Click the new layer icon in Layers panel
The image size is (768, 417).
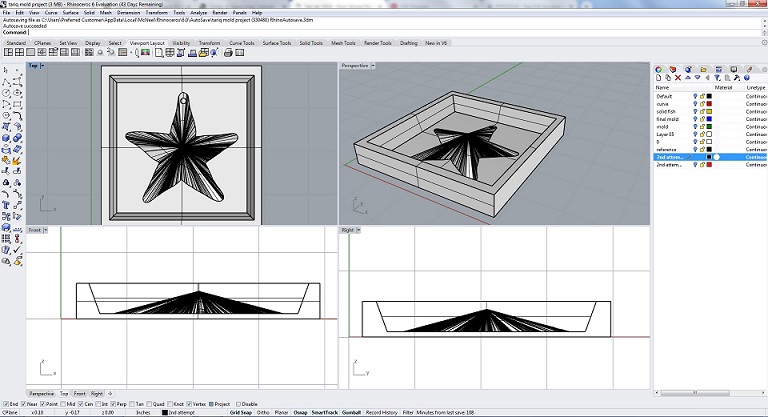click(660, 76)
